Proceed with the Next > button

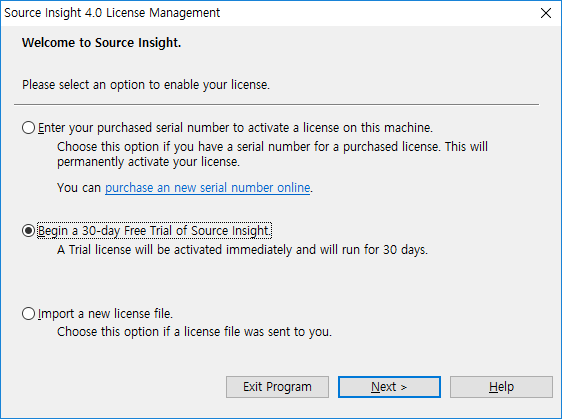[x=389, y=387]
